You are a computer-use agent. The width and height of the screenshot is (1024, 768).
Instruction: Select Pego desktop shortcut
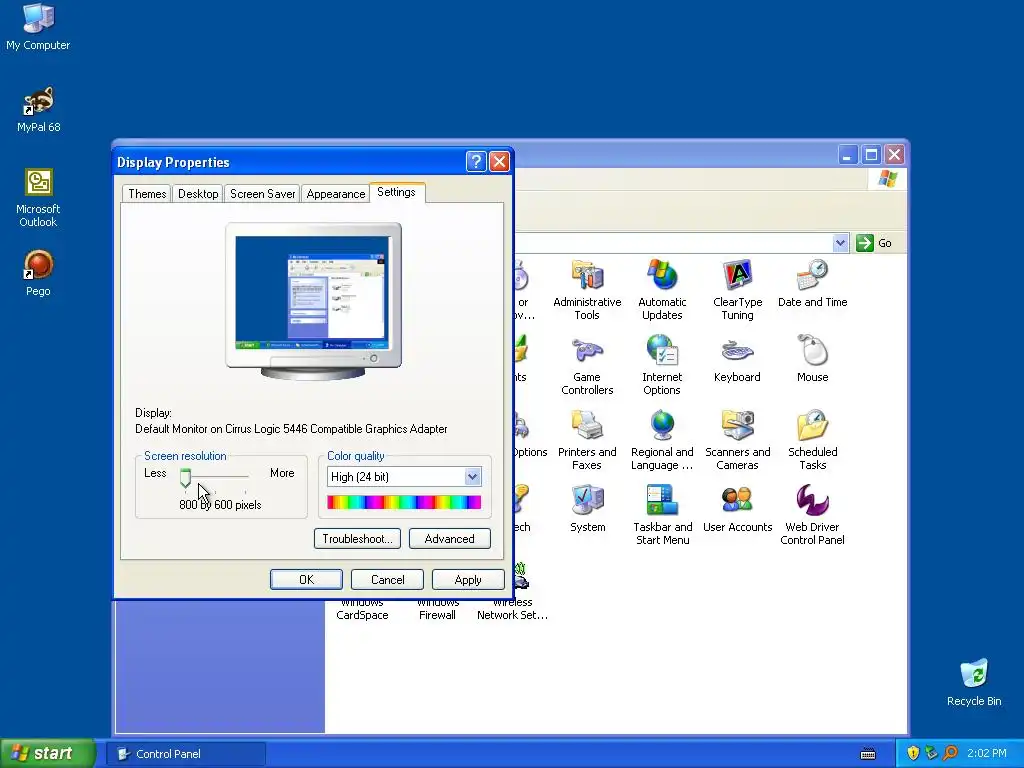[38, 273]
